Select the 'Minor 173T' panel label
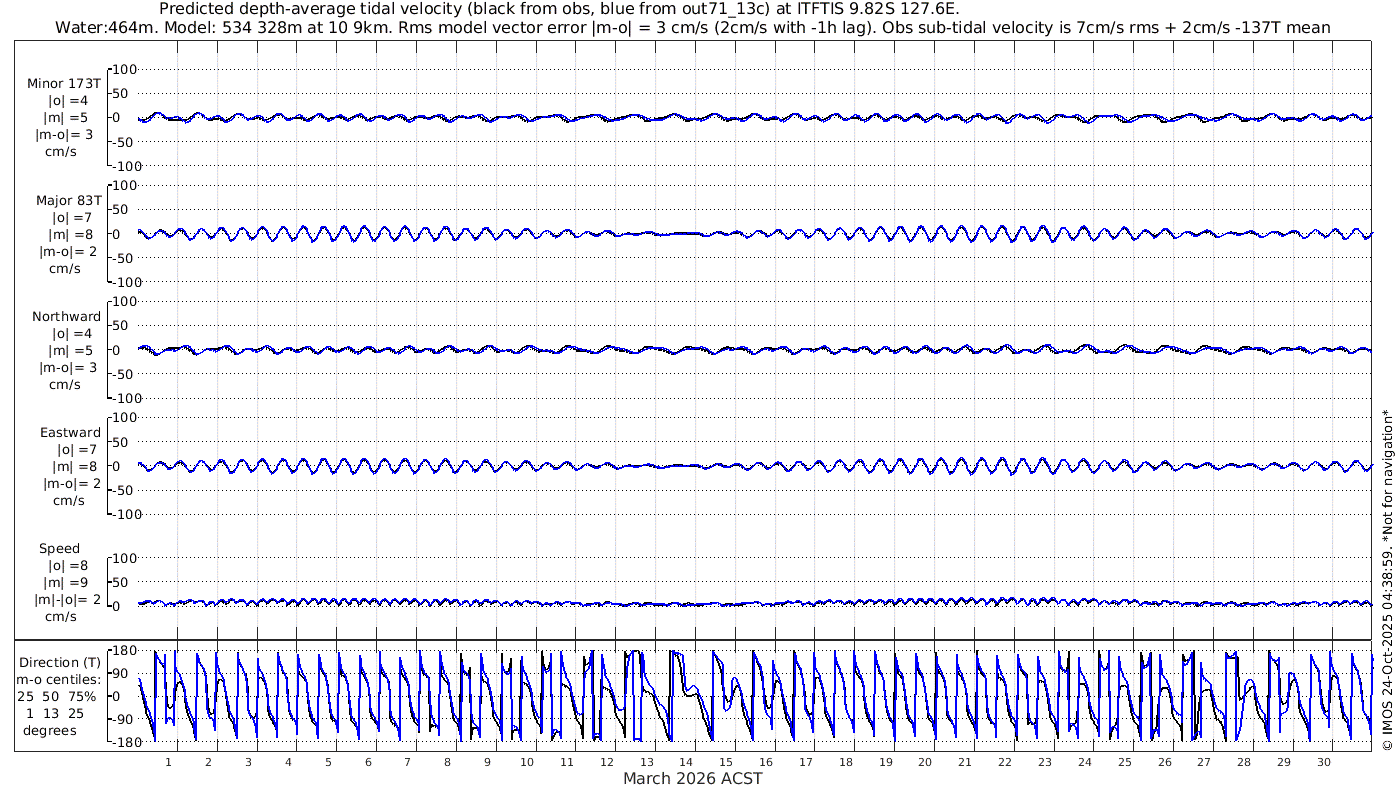 [x=64, y=84]
